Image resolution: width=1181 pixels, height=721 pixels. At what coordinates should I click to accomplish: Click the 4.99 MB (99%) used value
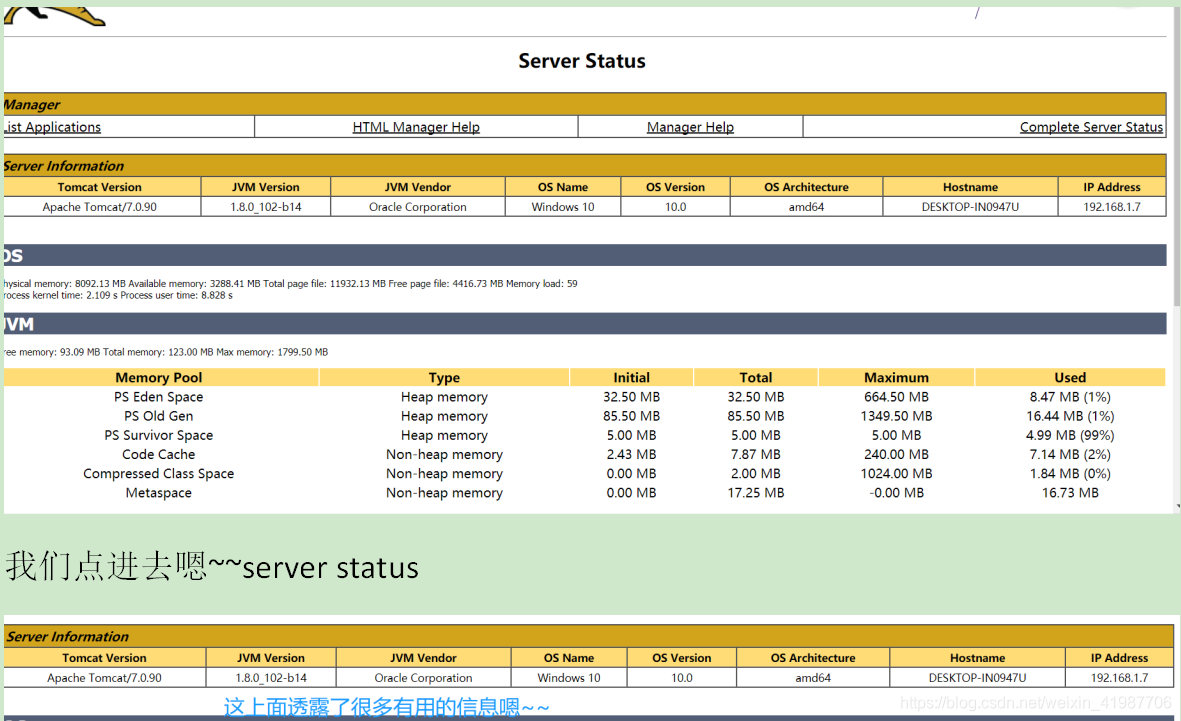(x=1070, y=435)
